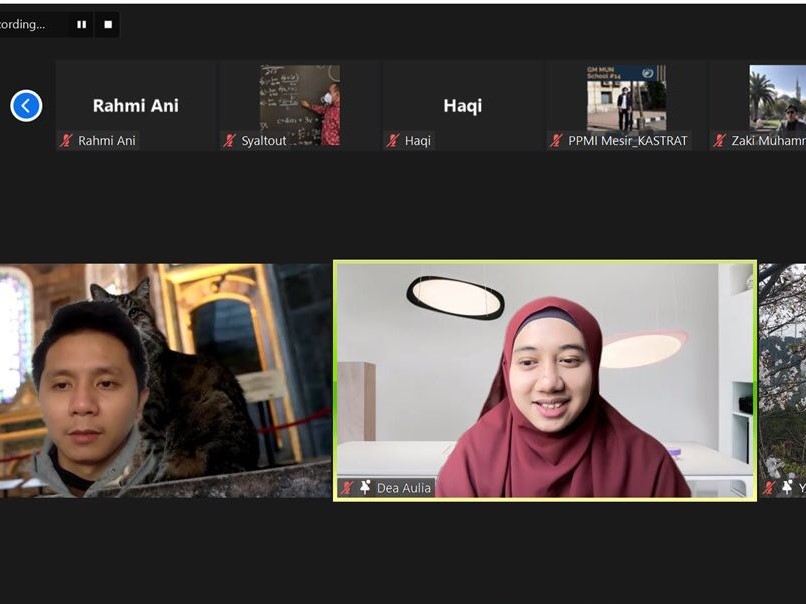806x604 pixels.
Task: Click the muted mic icon on PPMI Mesir_KASTRAT's tile
Action: [556, 141]
